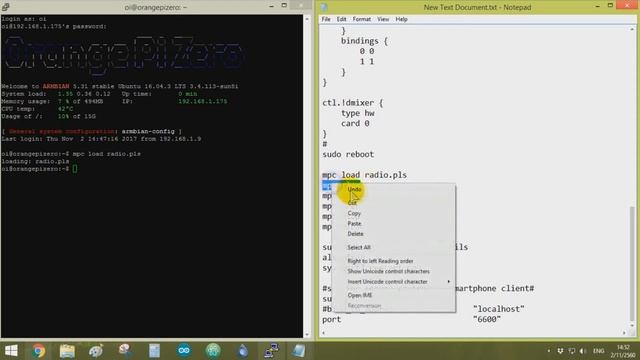Click PuTTY terminal scrollbar down arrow
Screen dimensions: 640x360
coord(307,334)
